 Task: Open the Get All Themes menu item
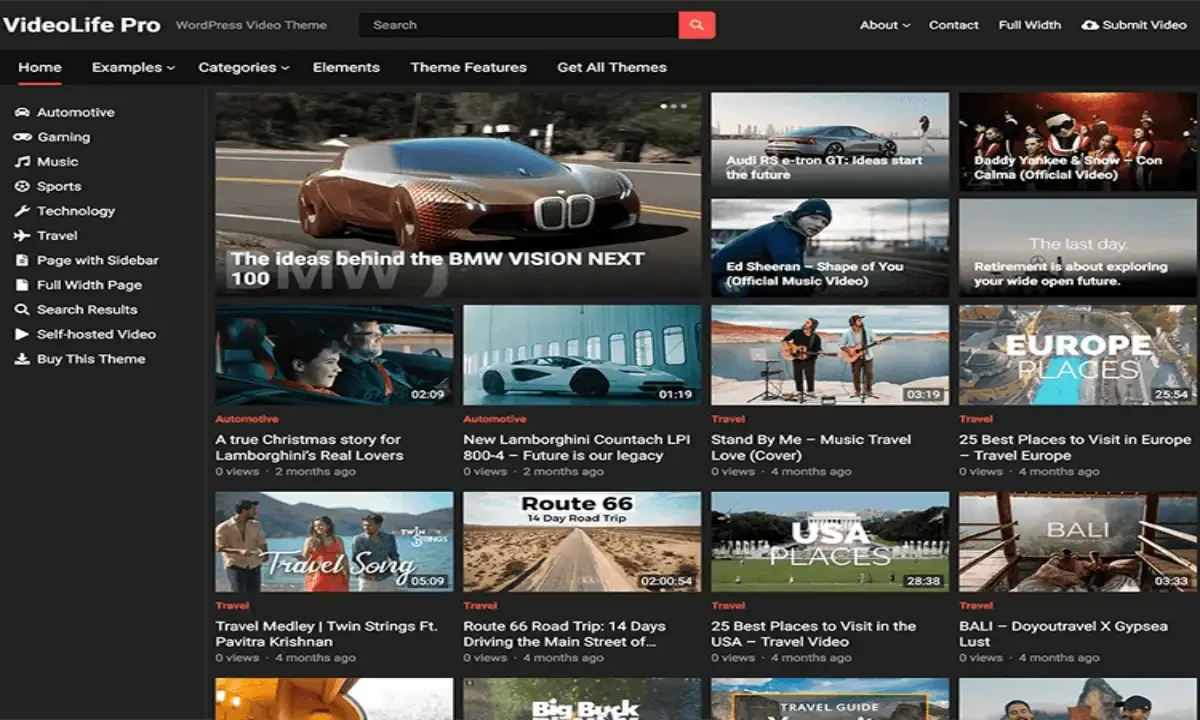click(x=612, y=68)
